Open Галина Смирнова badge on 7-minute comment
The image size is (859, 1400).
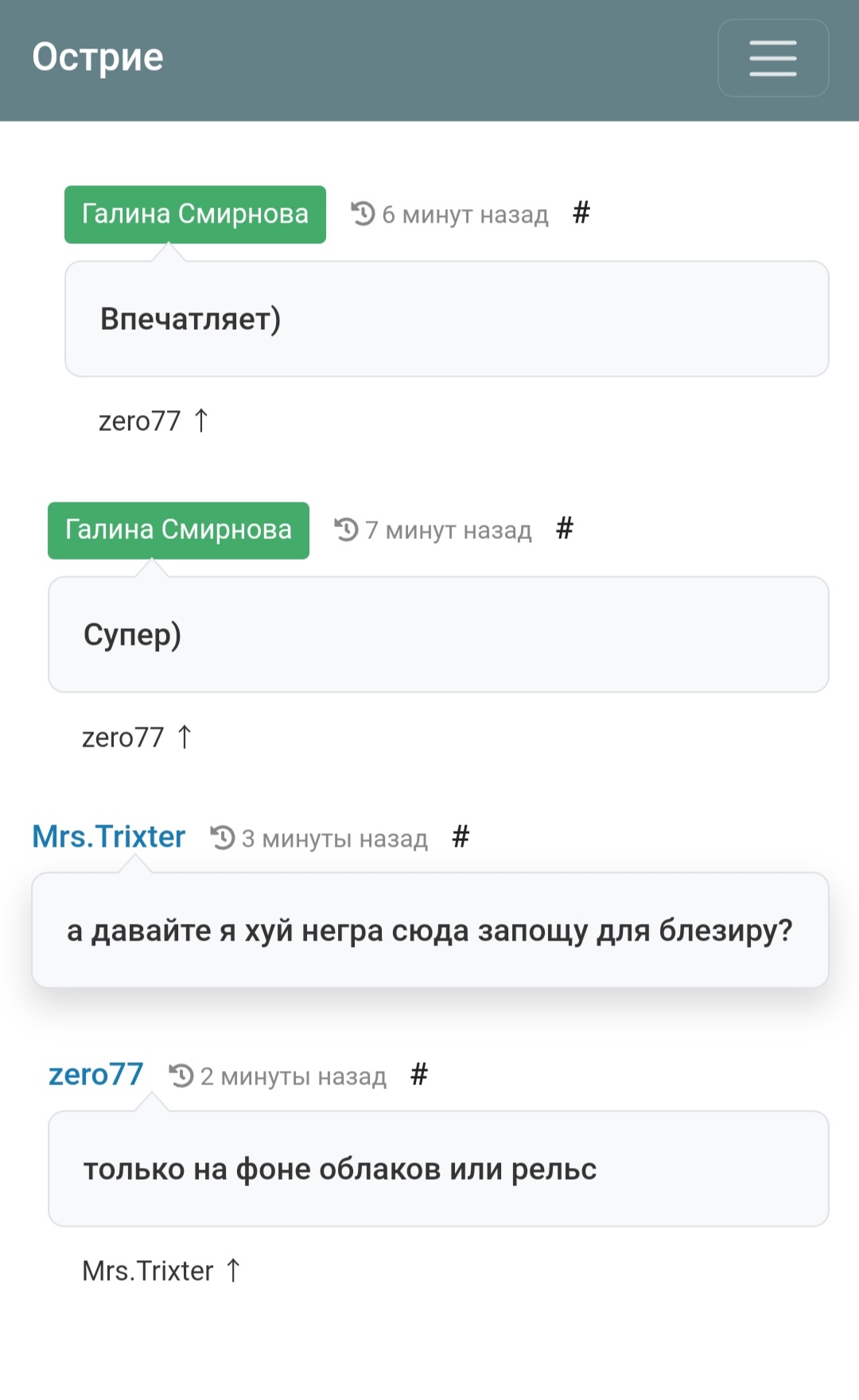178,529
